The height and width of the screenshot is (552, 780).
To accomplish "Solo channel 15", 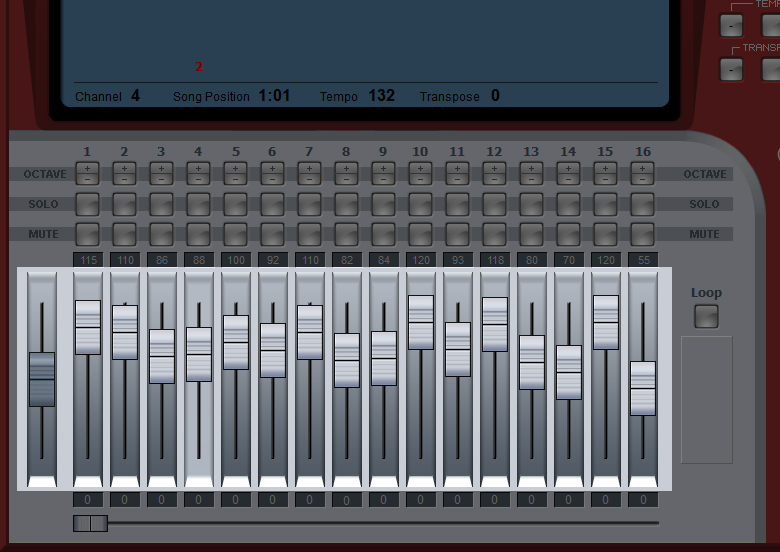I will click(x=605, y=204).
